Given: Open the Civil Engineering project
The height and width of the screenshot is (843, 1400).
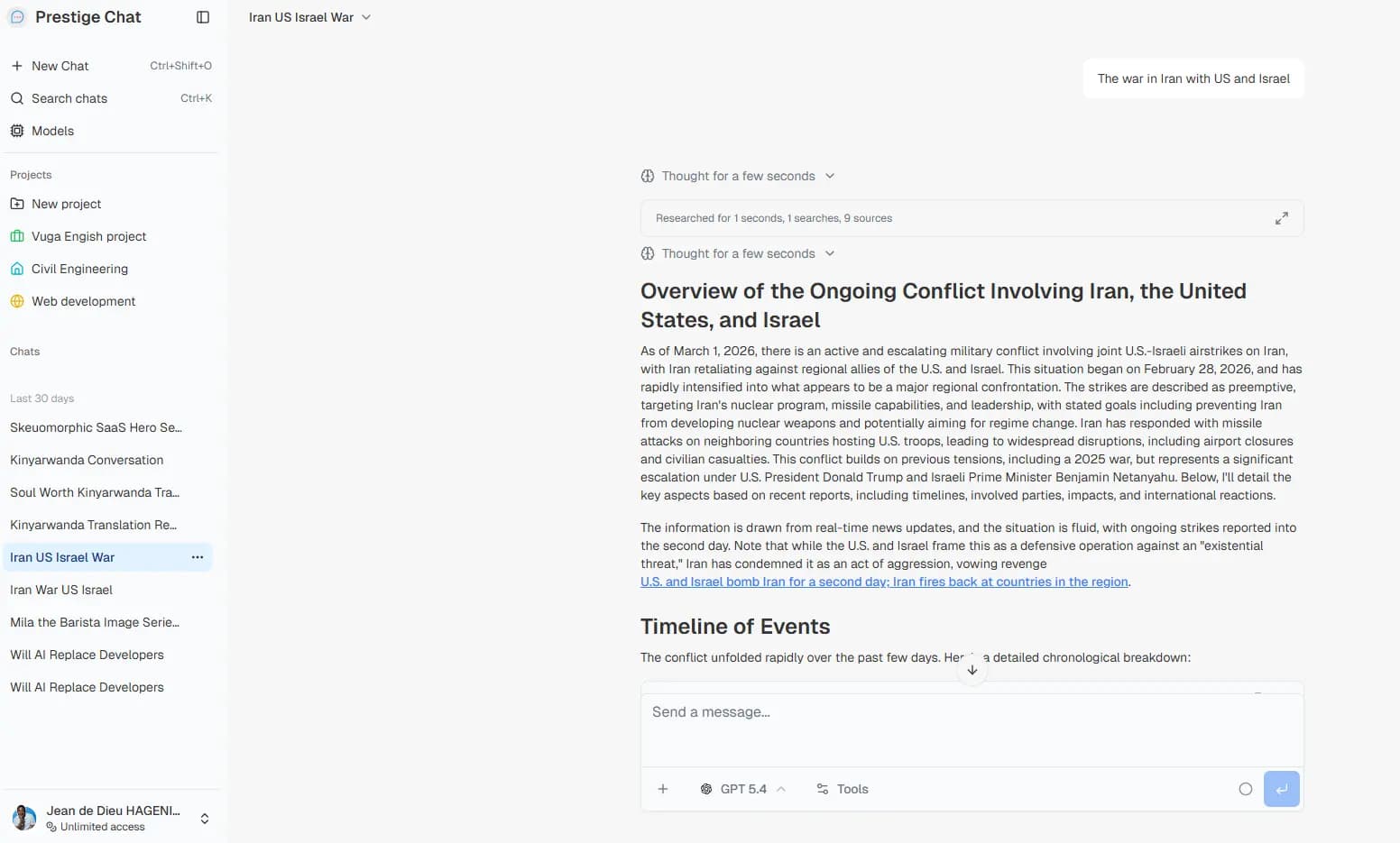Looking at the screenshot, I should point(79,269).
